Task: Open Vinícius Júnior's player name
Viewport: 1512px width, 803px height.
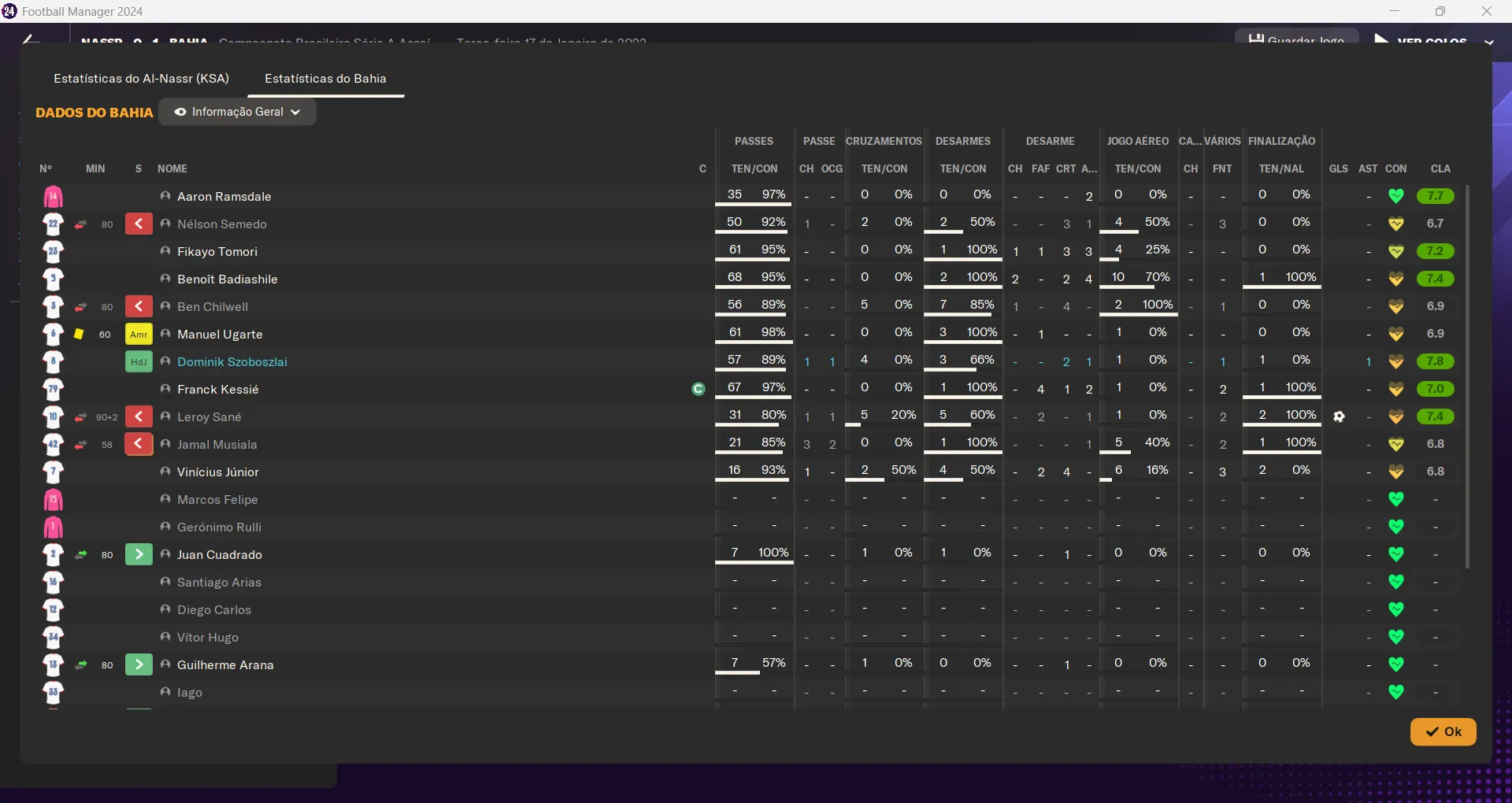Action: pos(217,472)
